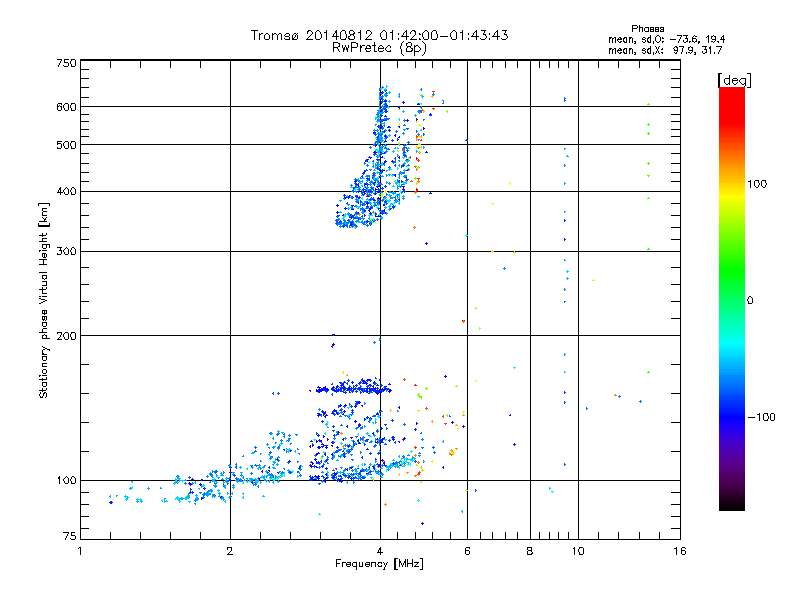
Task: Click the 'mean, sd,X: 97.9, 31.7' statistic
Action: tap(665, 50)
